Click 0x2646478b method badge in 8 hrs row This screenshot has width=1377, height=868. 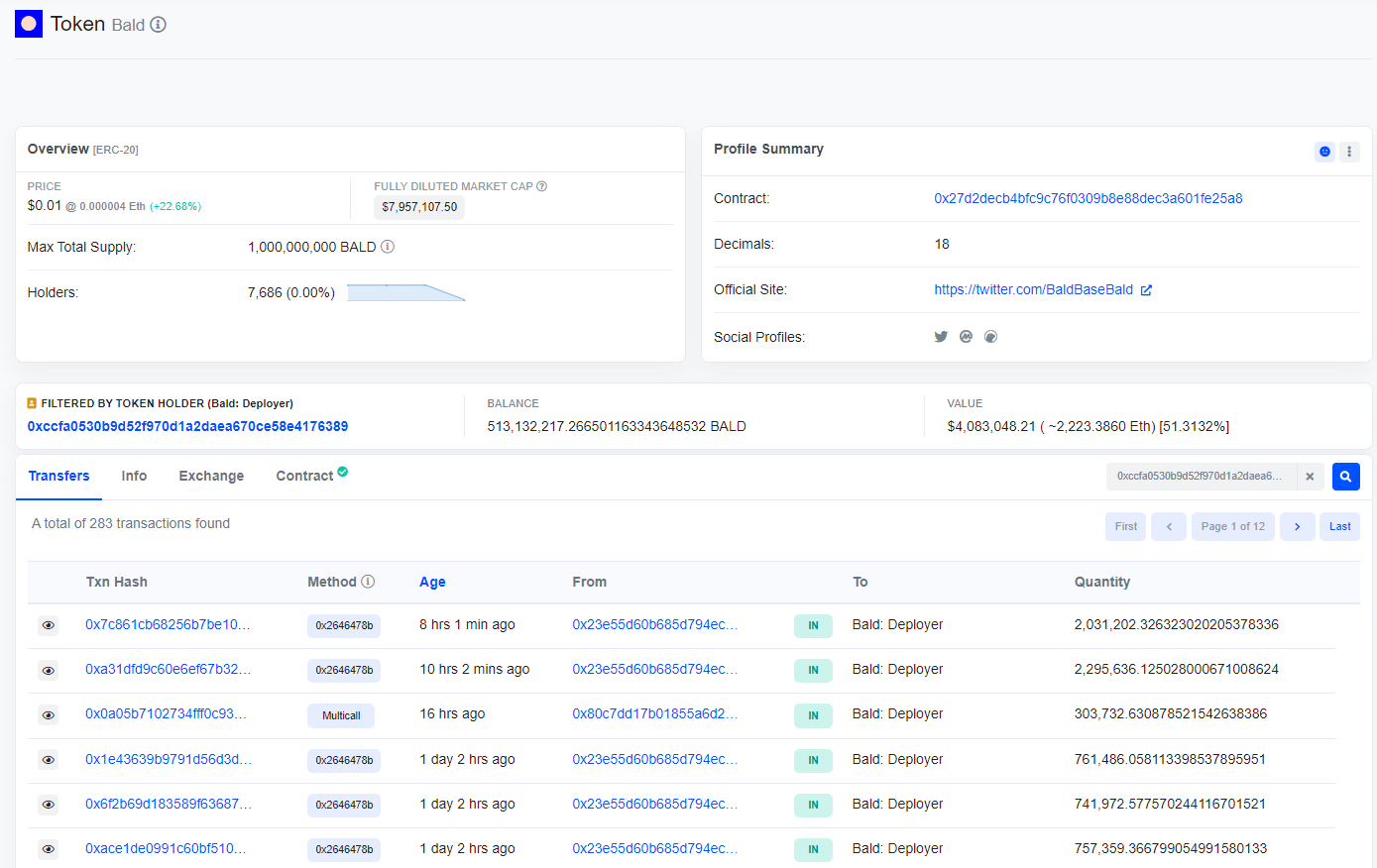pyautogui.click(x=344, y=625)
